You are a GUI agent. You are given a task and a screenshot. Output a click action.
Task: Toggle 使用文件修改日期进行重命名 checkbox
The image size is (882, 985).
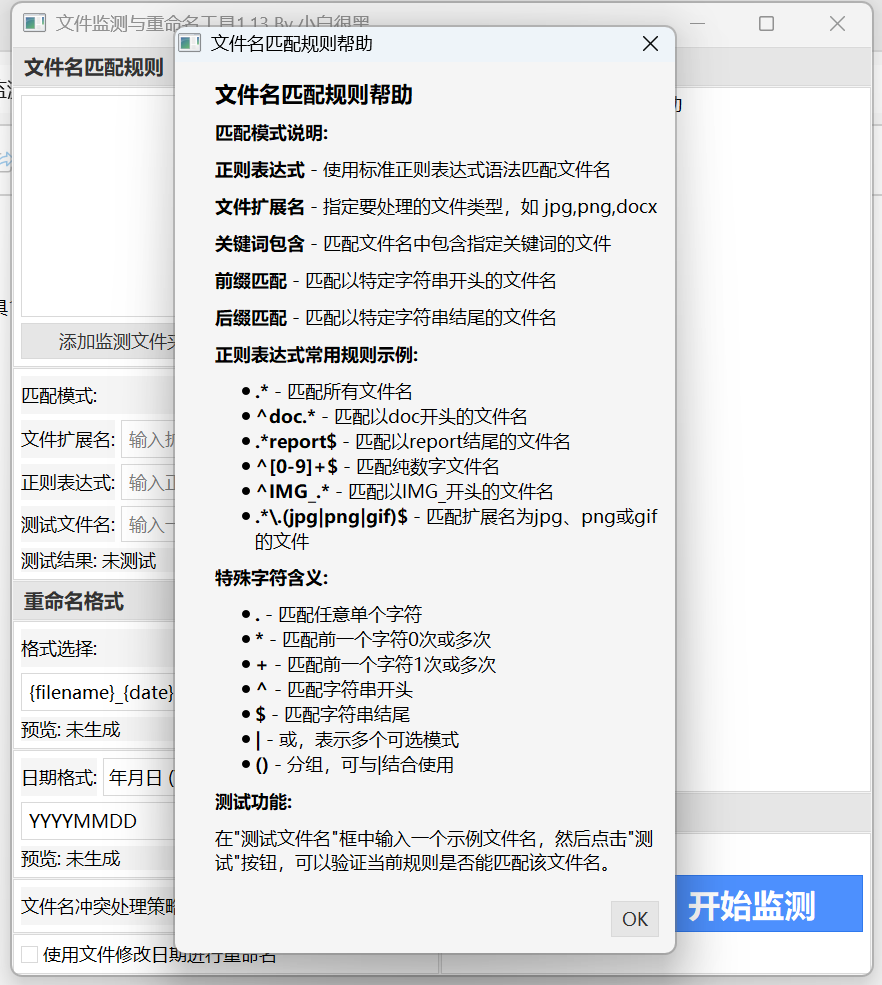click(x=30, y=954)
